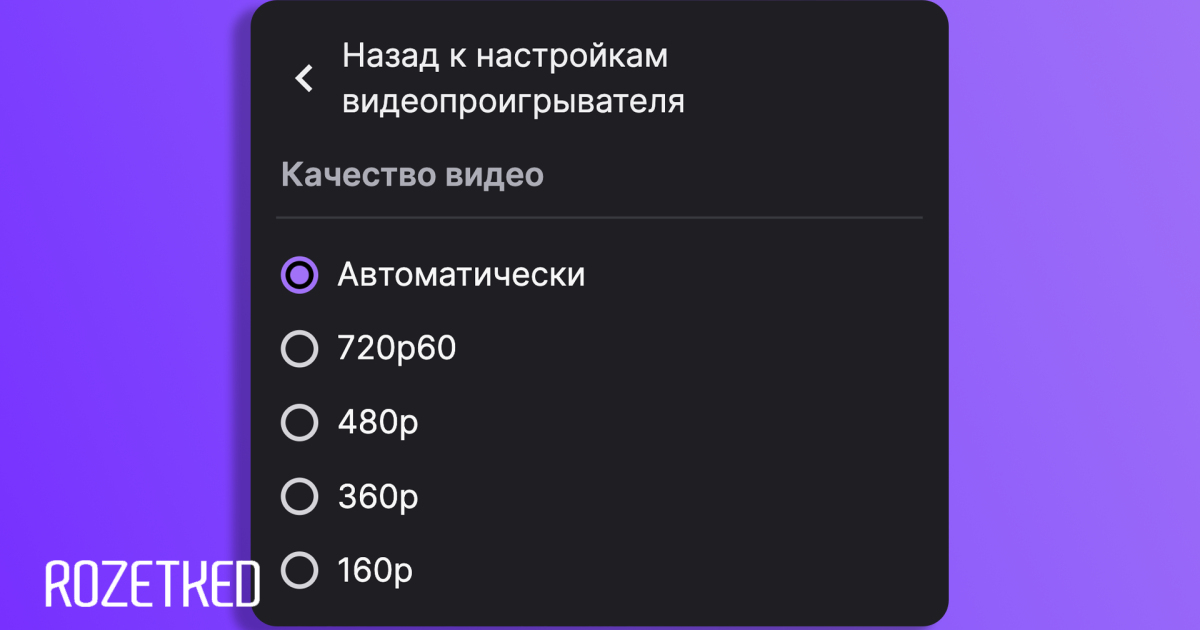Image resolution: width=1200 pixels, height=630 pixels.
Task: Click the Автоматически quality label text
Action: tap(461, 275)
